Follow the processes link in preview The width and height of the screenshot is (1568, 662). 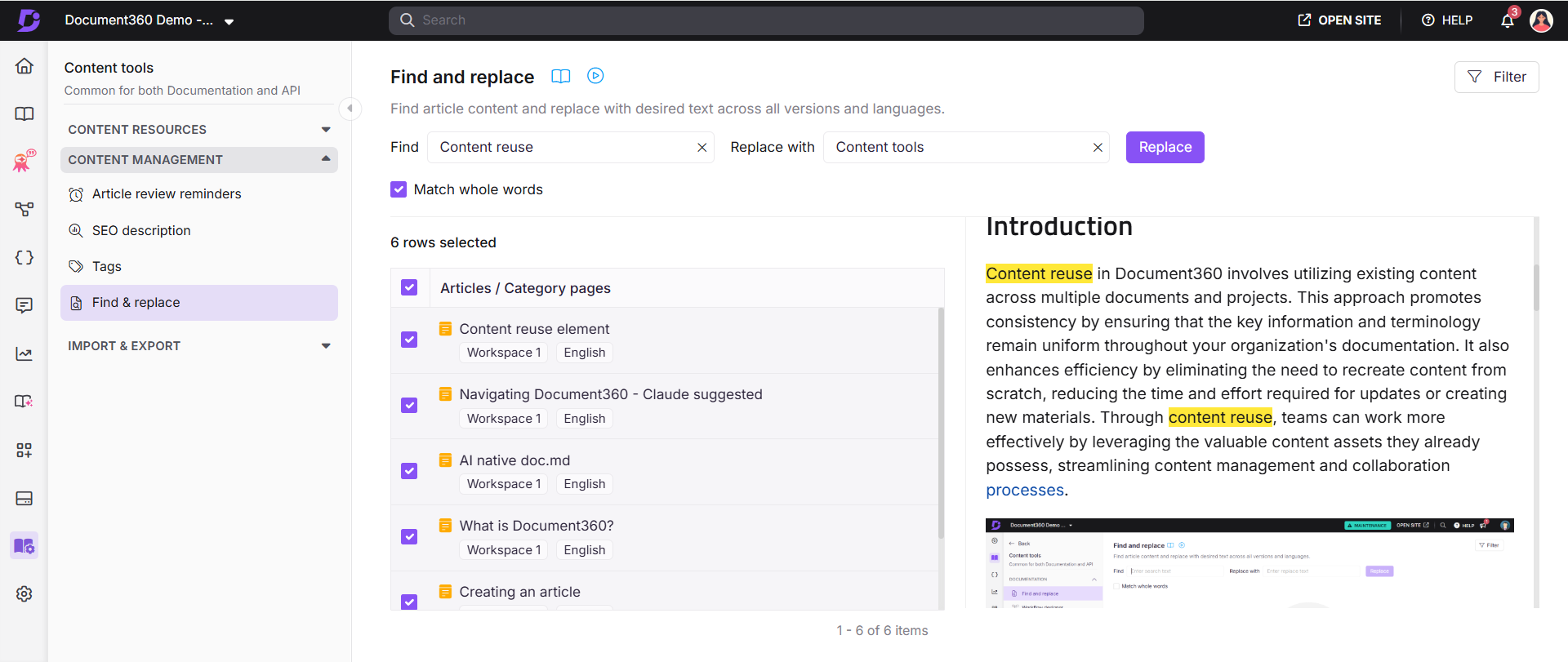1025,490
